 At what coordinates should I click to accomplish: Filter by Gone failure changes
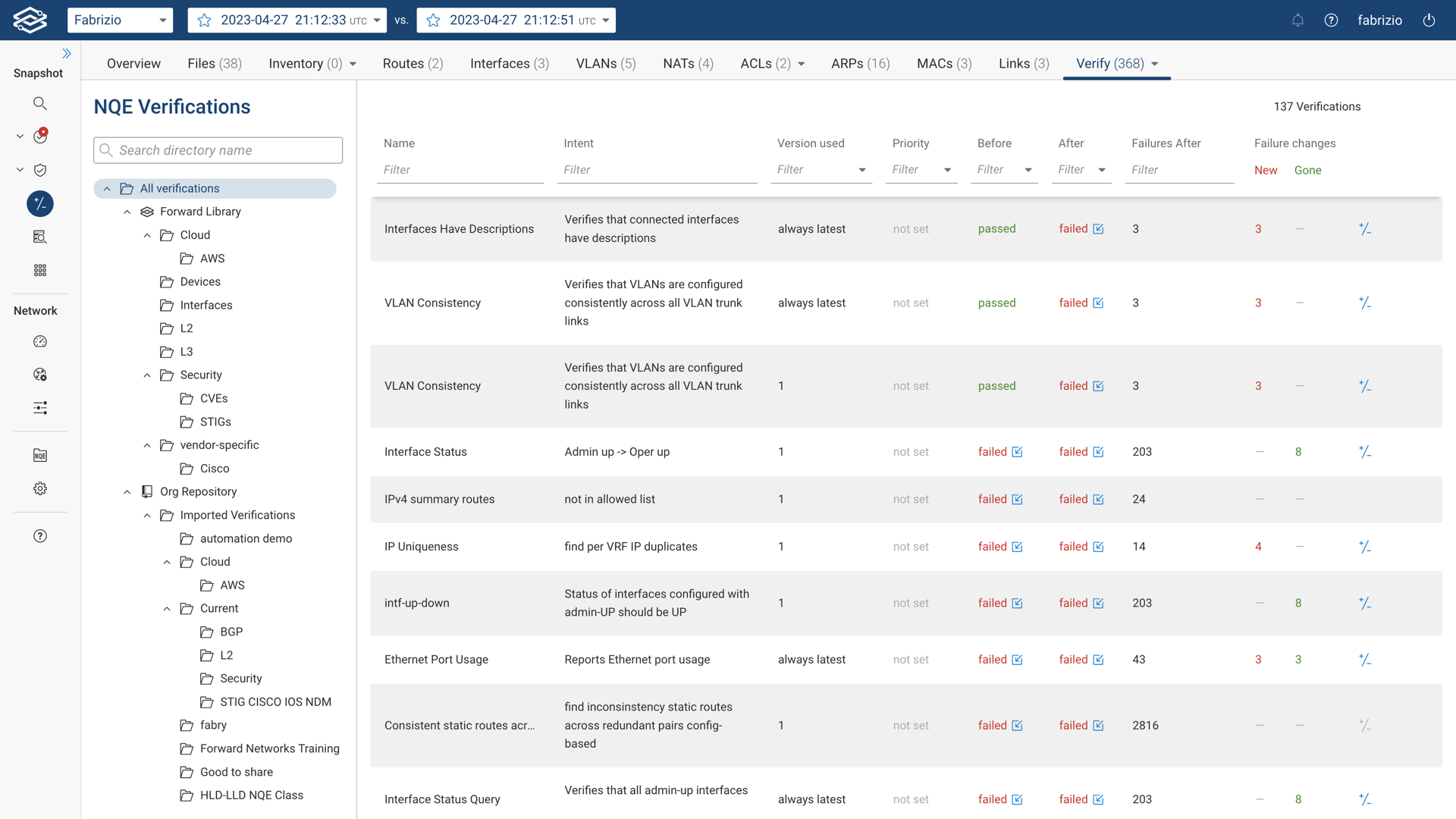click(1307, 171)
